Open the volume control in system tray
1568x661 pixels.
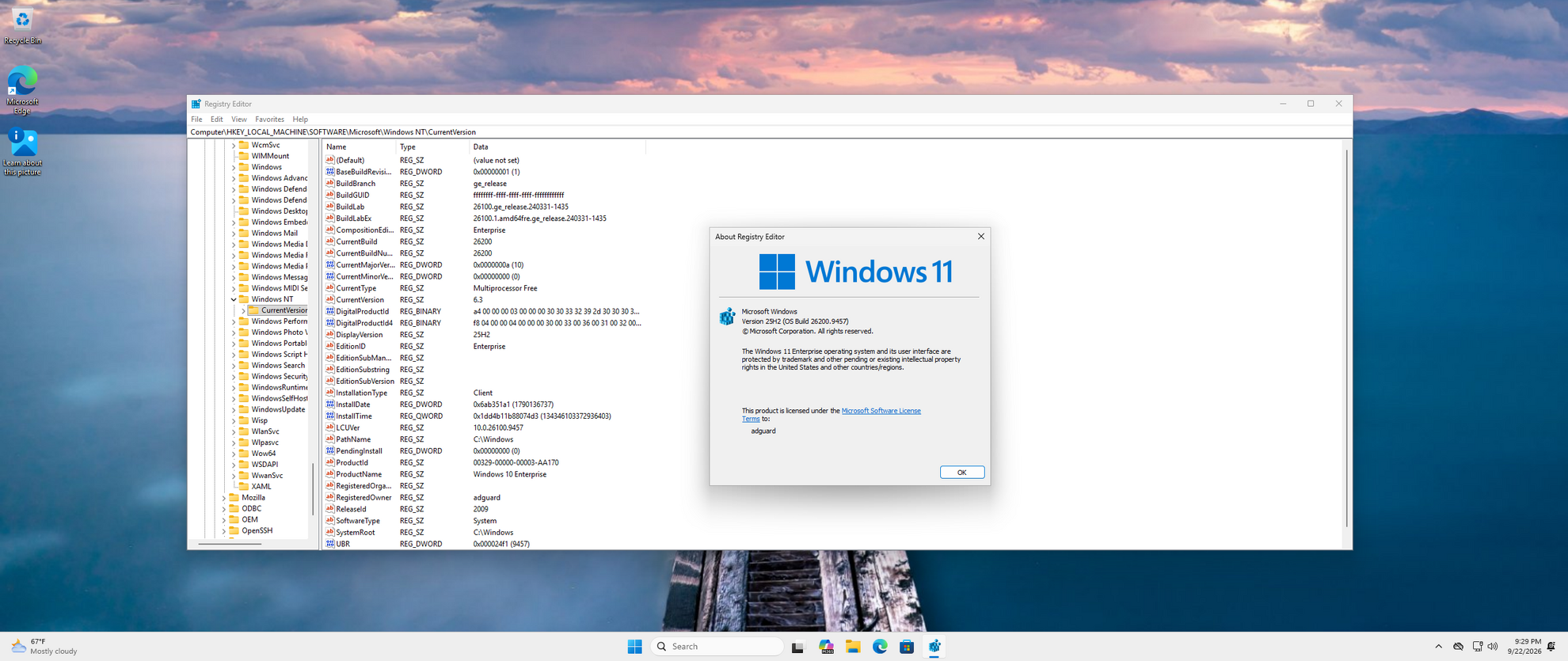point(1493,647)
